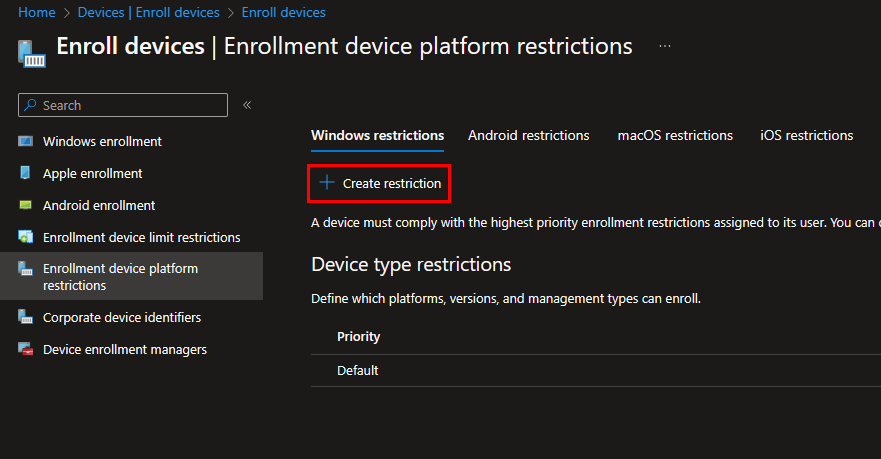
Task: Click the Enroll devices breadcrumb link
Action: (x=282, y=12)
